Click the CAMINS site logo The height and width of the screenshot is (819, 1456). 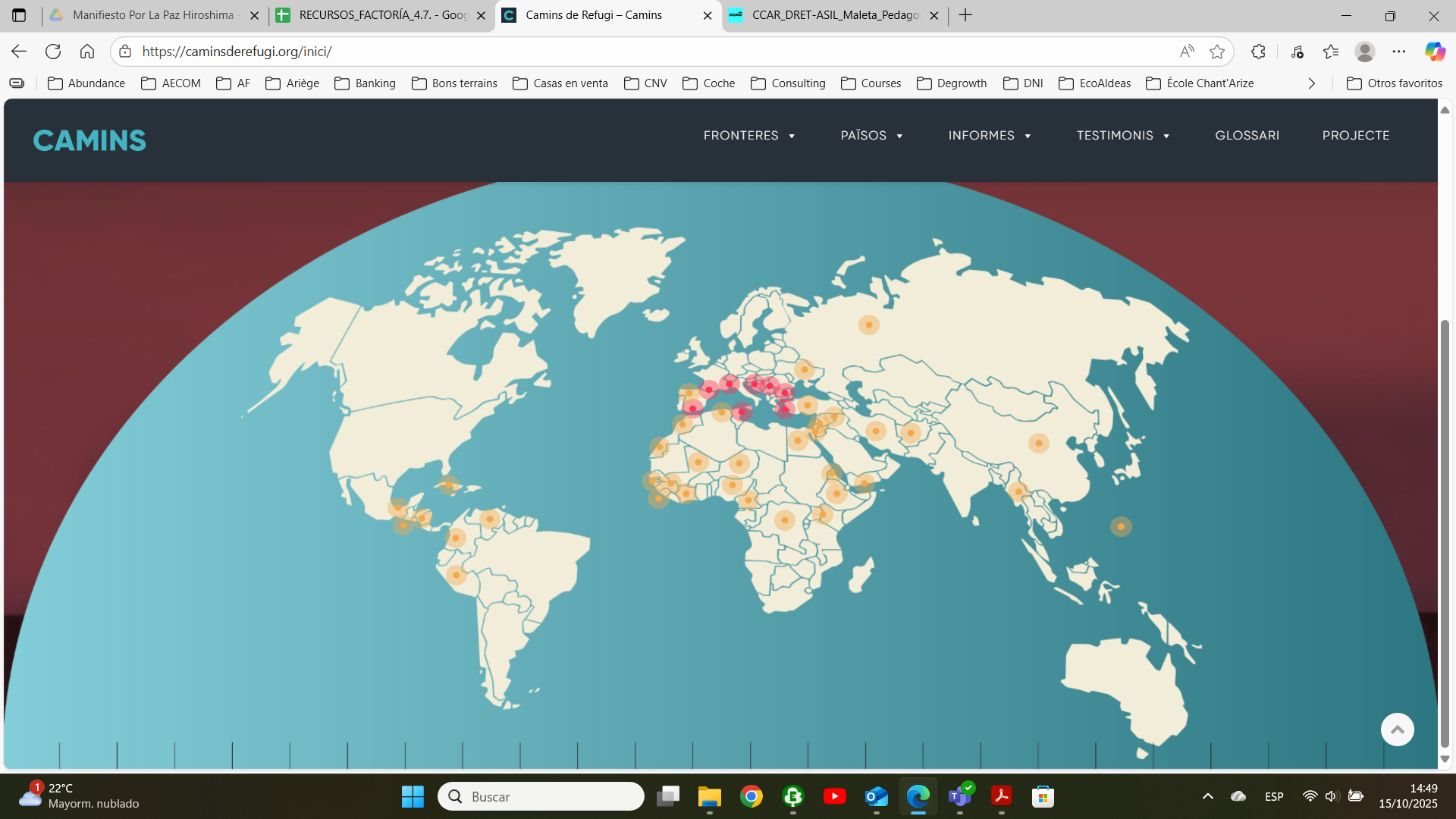89,140
